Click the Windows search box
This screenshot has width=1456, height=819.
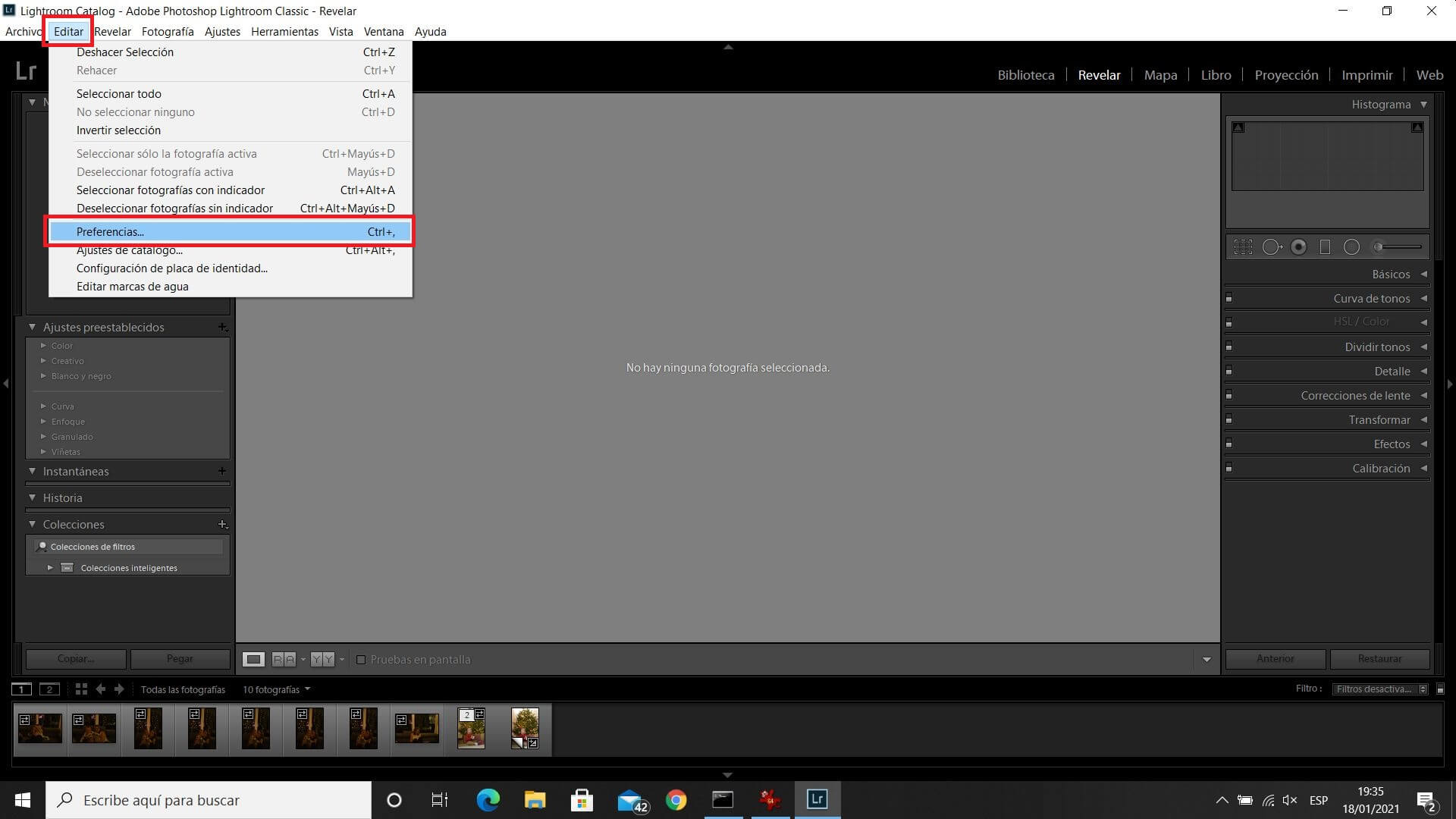(209, 800)
